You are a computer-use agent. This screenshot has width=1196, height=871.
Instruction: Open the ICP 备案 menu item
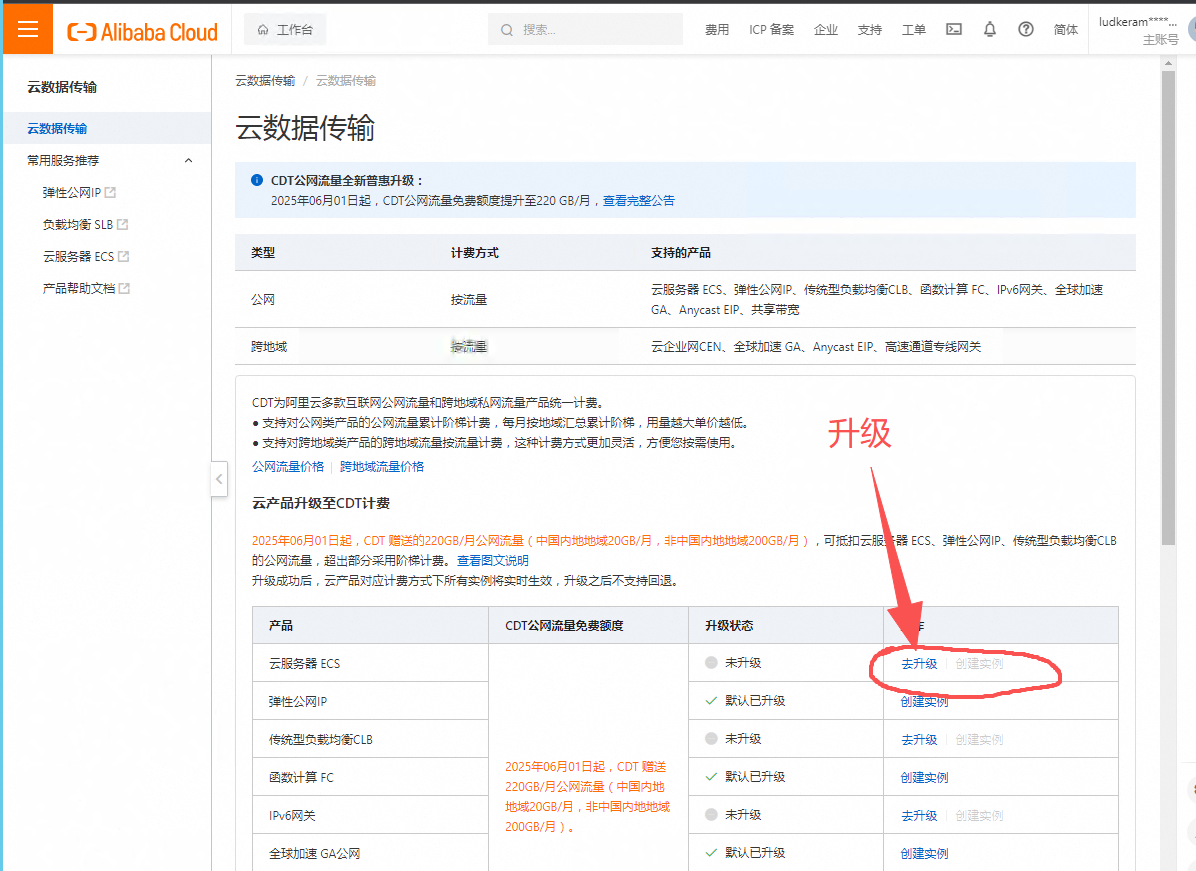(771, 30)
